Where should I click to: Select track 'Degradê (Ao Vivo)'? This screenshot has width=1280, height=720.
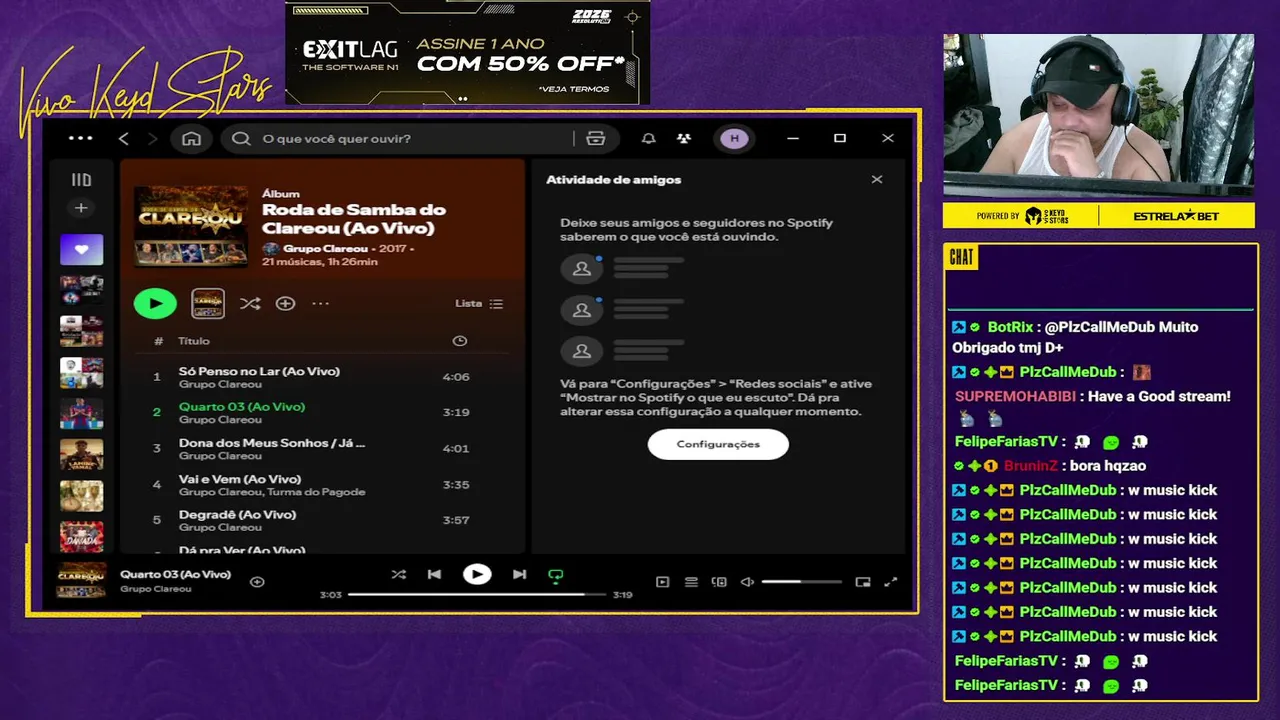pos(322,520)
